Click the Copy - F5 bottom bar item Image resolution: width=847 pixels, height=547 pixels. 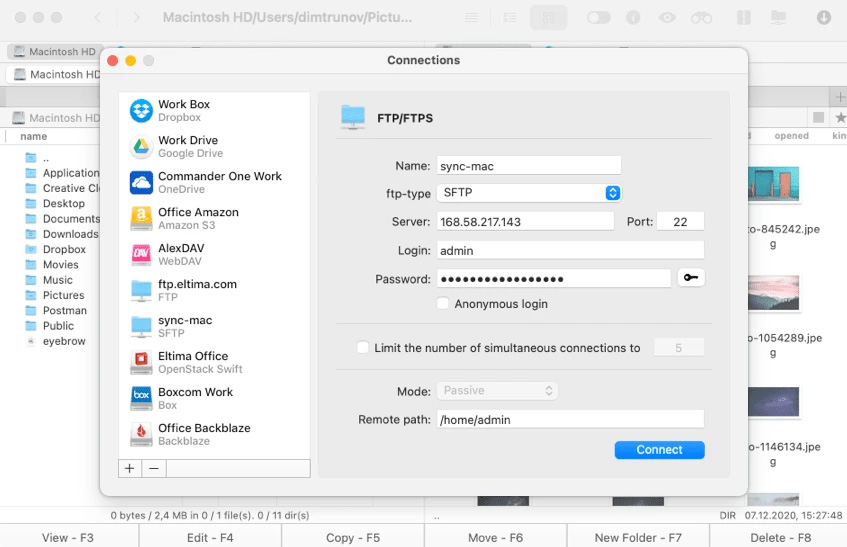353,537
